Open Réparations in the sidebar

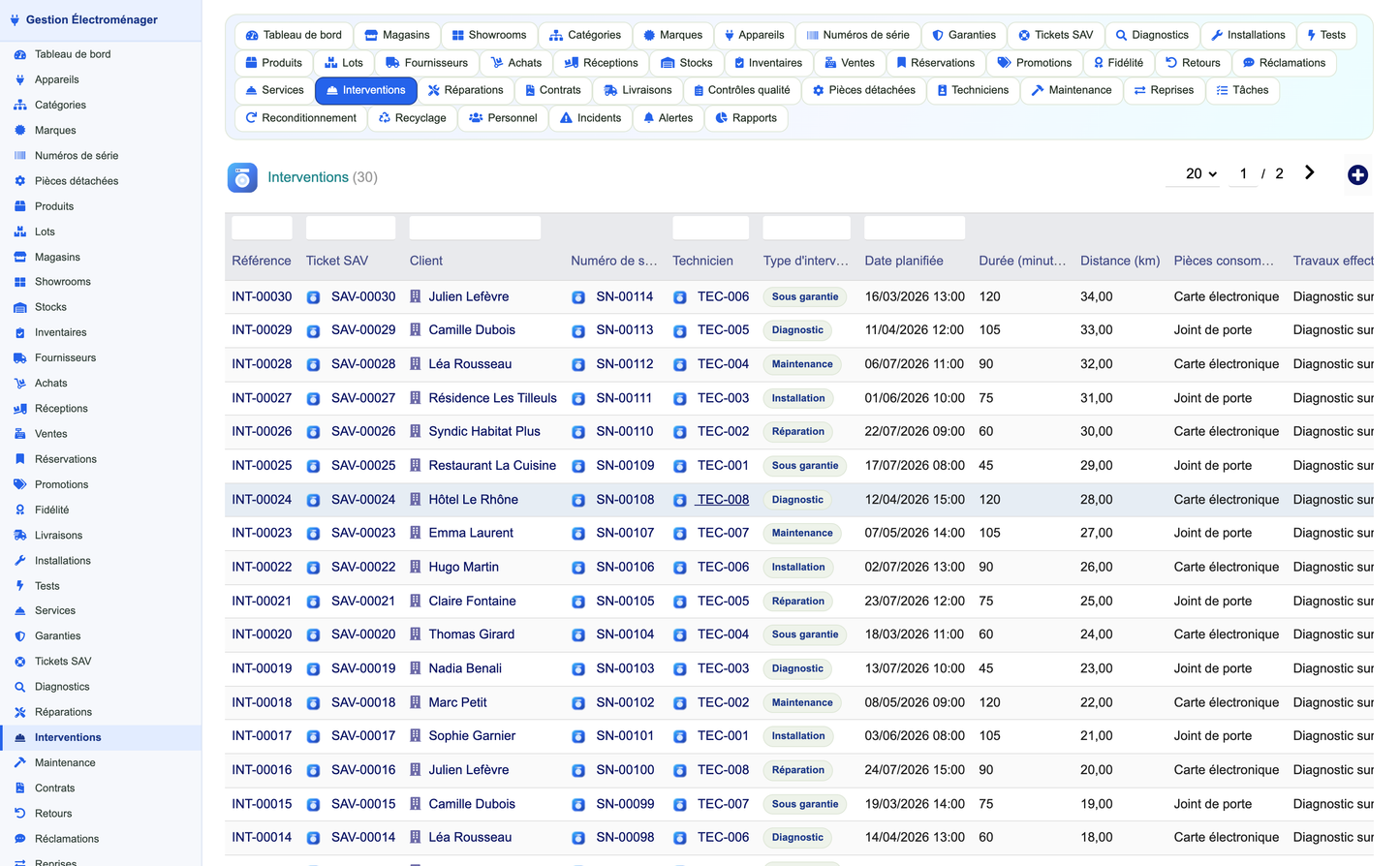tap(63, 712)
